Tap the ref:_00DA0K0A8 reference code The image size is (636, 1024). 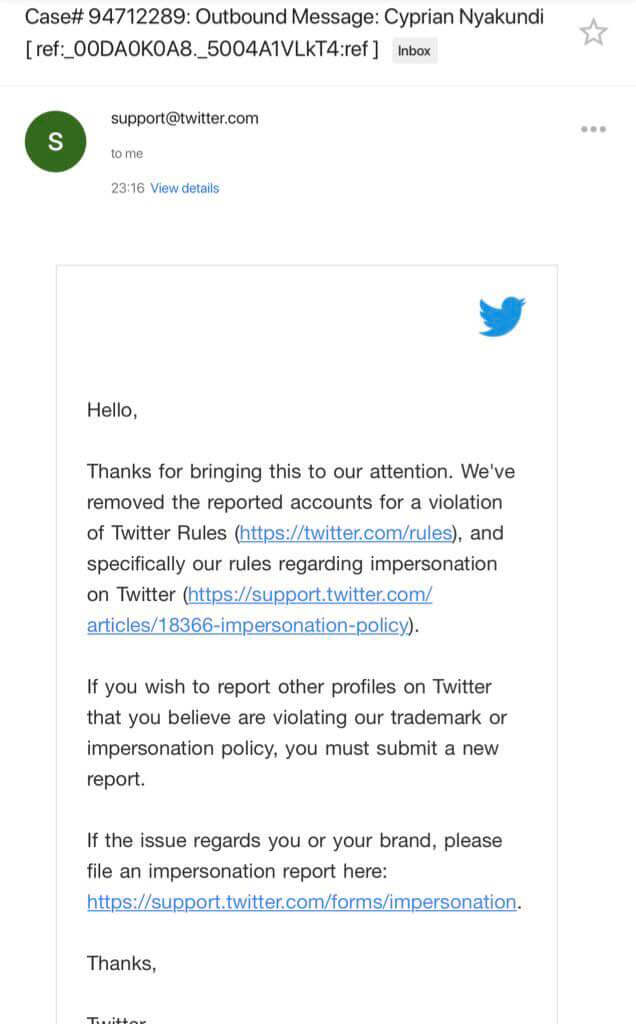[x=202, y=49]
